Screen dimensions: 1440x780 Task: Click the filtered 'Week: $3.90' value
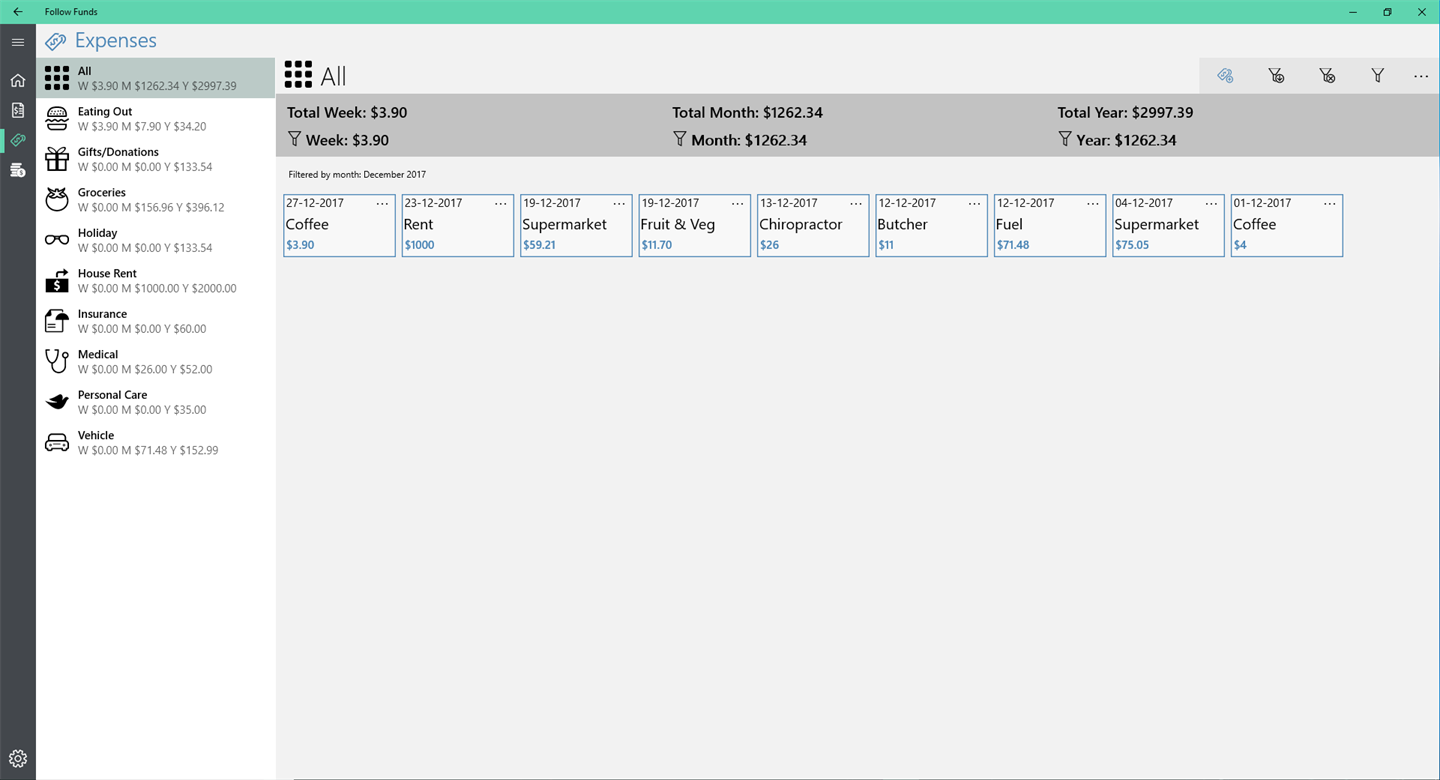[347, 140]
